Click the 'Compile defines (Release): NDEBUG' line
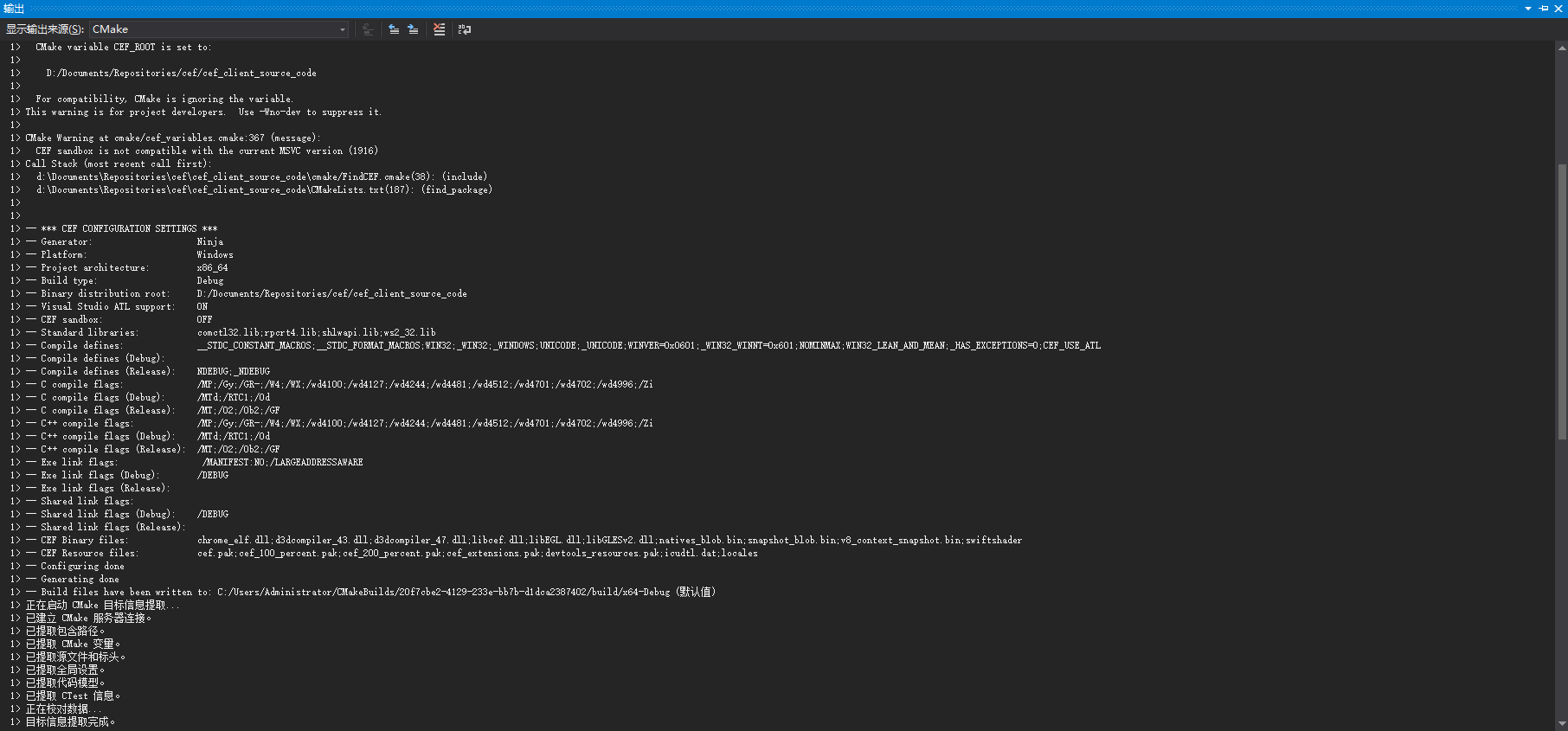Viewport: 1568px width, 731px height. [x=148, y=372]
